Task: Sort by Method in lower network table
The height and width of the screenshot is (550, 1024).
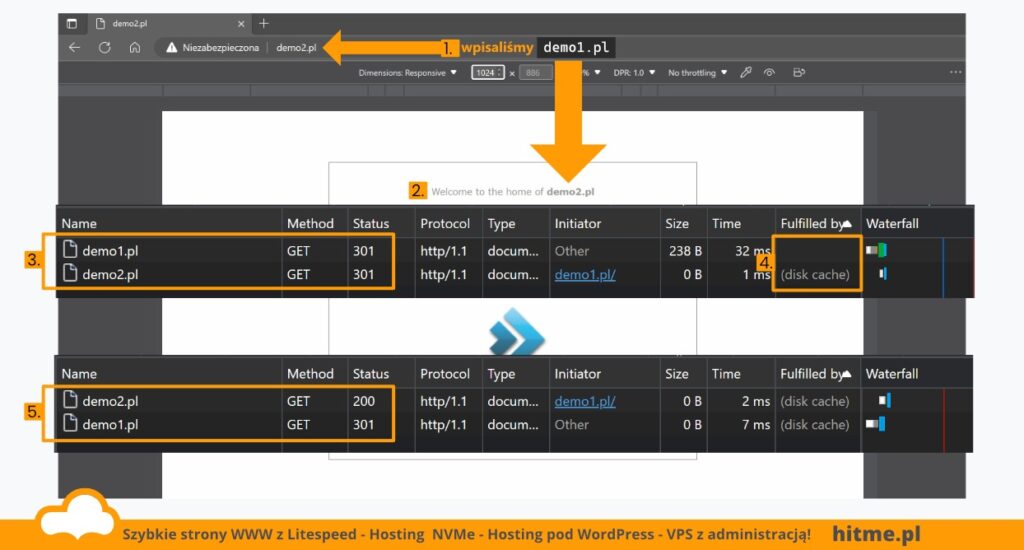Action: point(310,374)
